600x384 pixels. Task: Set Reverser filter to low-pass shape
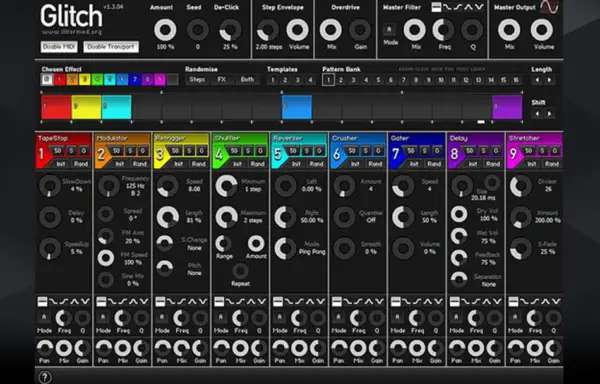(x=289, y=302)
